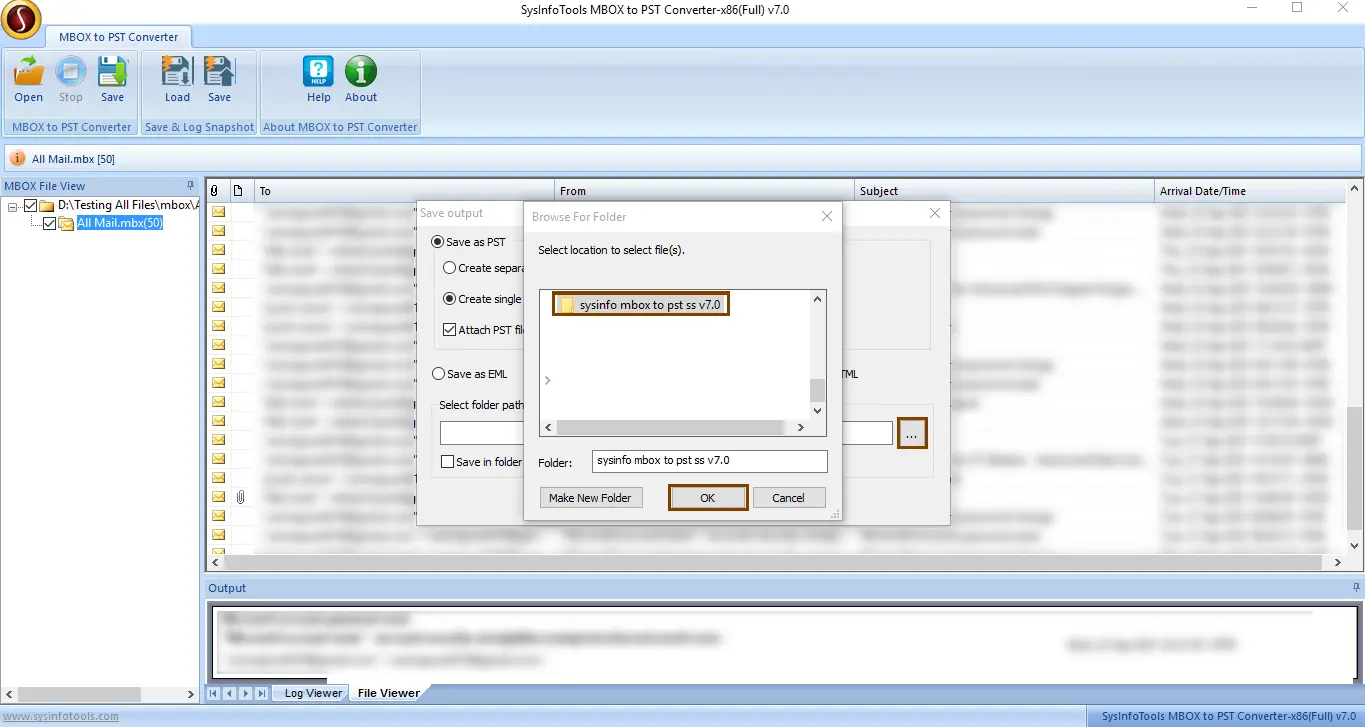The image size is (1365, 727).
Task: Click the horizontal scrollbar thumb in folder list
Action: coord(670,427)
